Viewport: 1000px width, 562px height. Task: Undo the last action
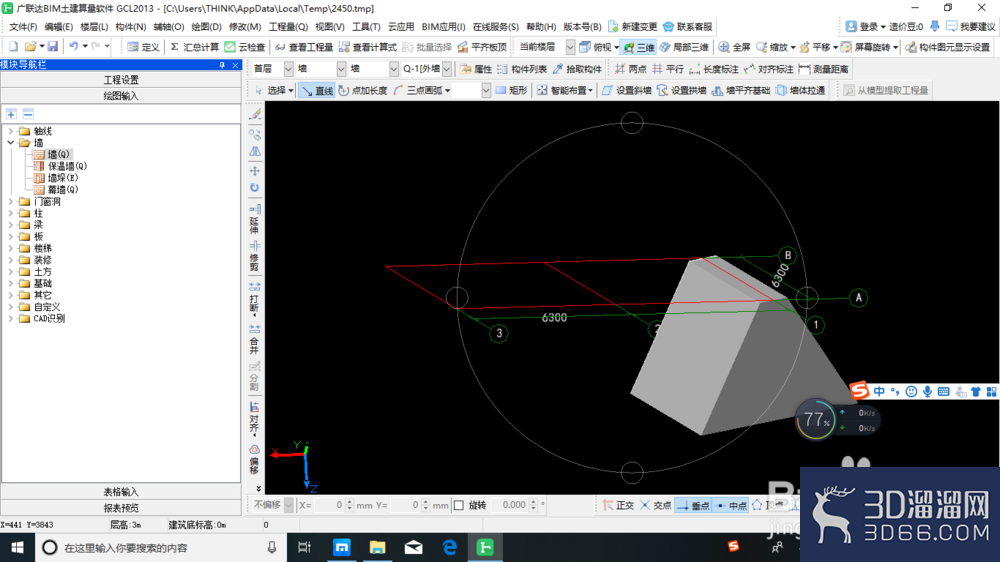pyautogui.click(x=73, y=47)
